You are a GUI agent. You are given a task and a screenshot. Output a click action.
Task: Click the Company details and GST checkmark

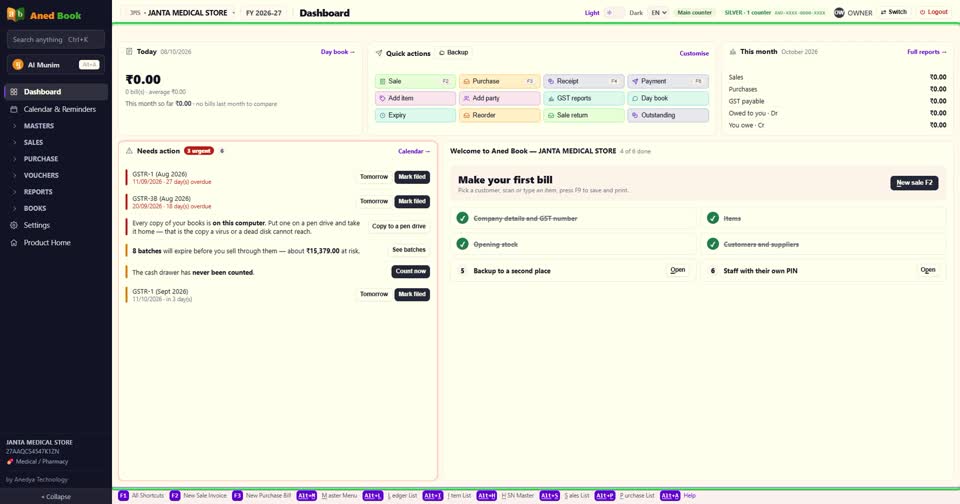click(x=462, y=218)
